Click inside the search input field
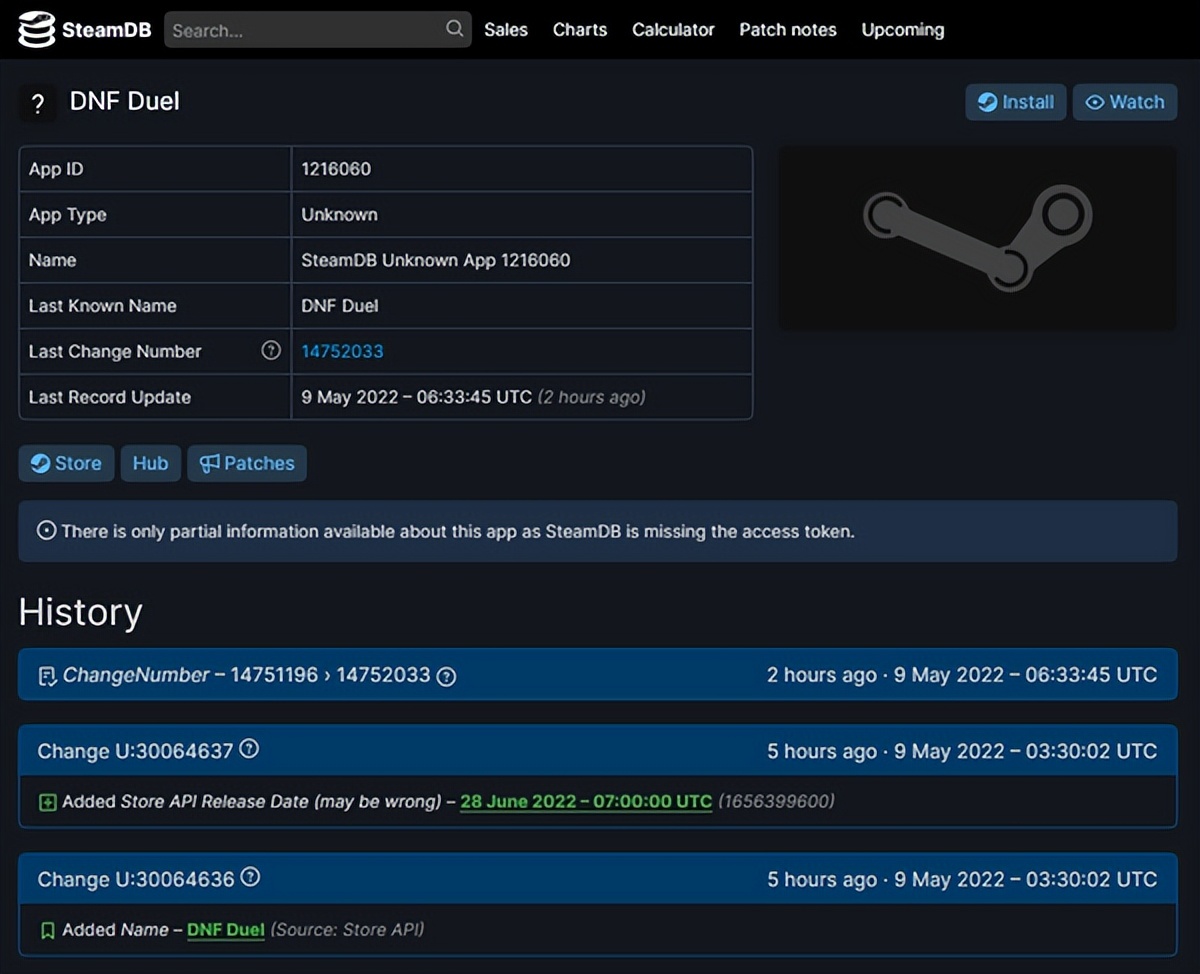 coord(300,29)
